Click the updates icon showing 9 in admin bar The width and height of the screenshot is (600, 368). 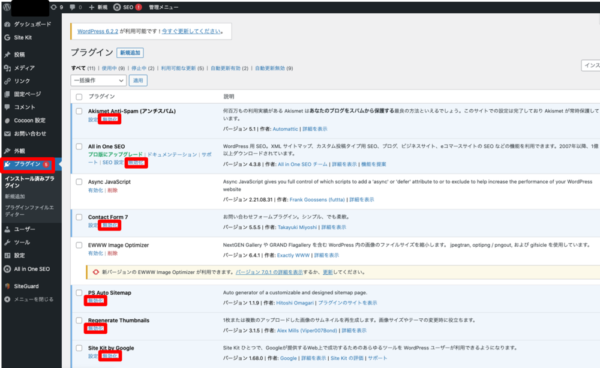54,7
